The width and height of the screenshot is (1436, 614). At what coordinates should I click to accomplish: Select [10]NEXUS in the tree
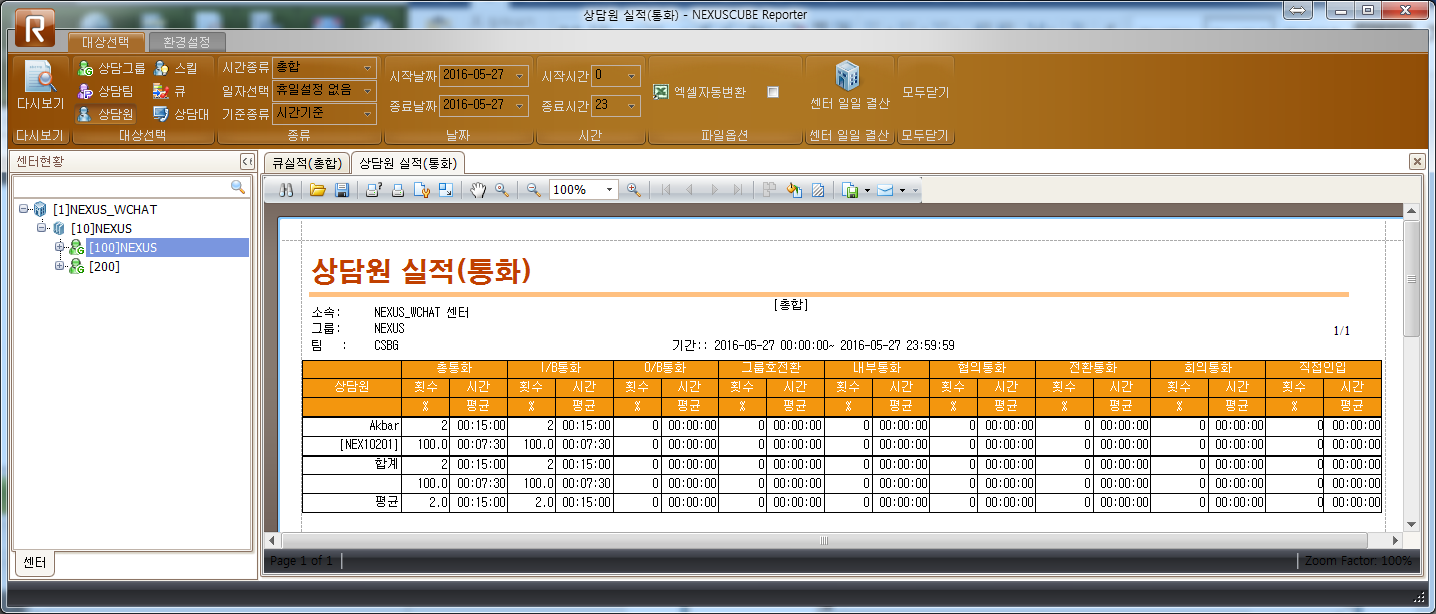point(101,228)
